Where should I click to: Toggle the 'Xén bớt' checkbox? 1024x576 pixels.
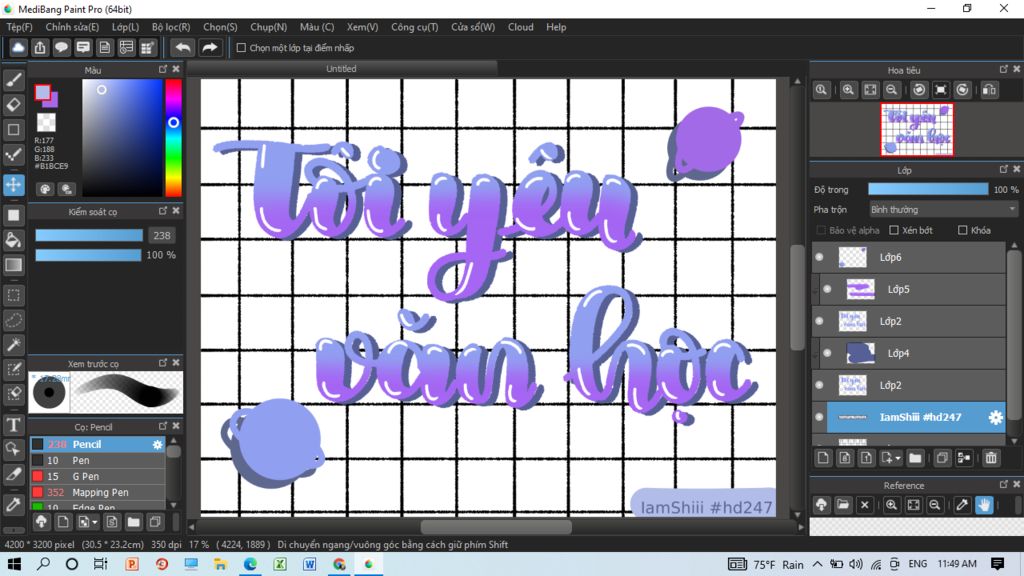894,230
